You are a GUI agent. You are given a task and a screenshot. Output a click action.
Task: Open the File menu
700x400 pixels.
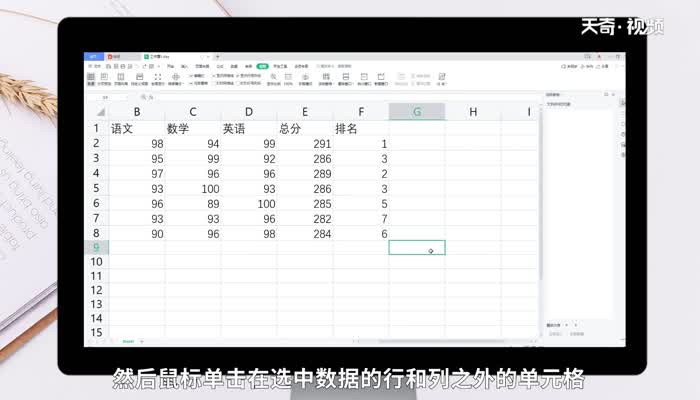pyautogui.click(x=95, y=67)
